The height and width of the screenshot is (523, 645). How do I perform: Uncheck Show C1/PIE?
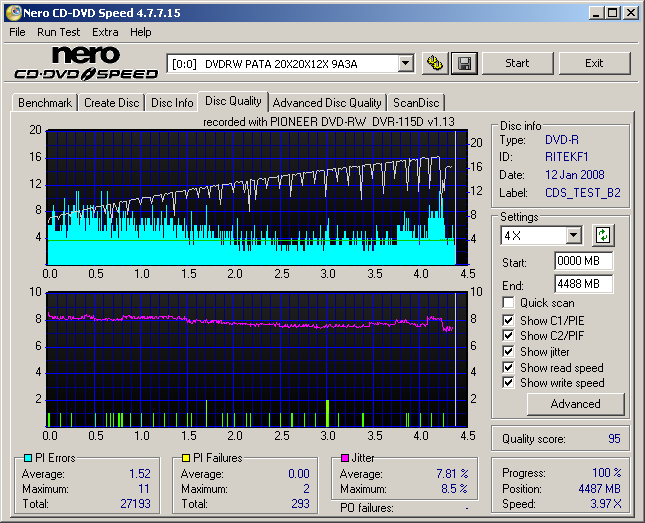click(x=508, y=320)
